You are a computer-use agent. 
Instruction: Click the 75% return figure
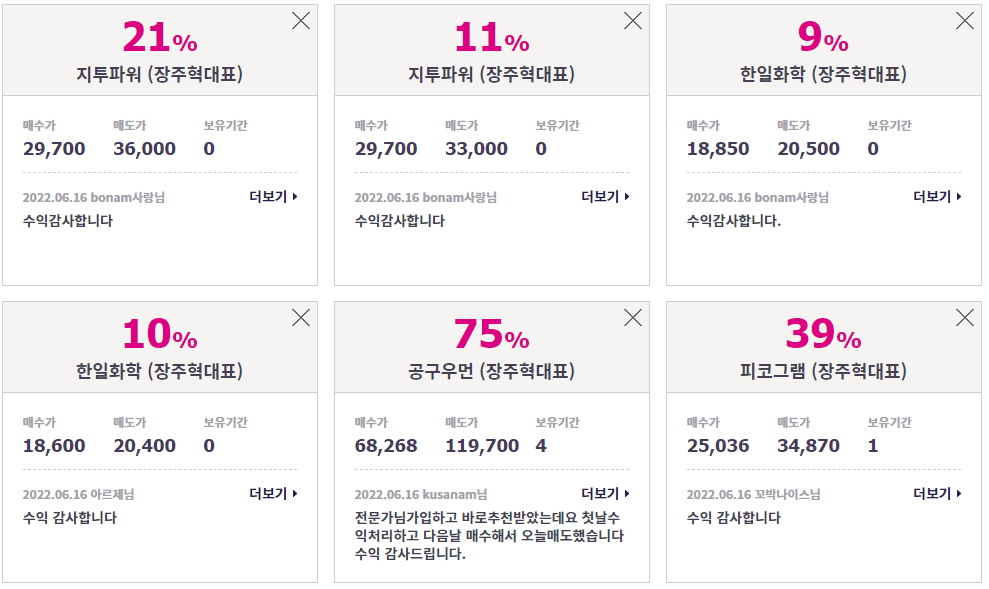[x=491, y=334]
